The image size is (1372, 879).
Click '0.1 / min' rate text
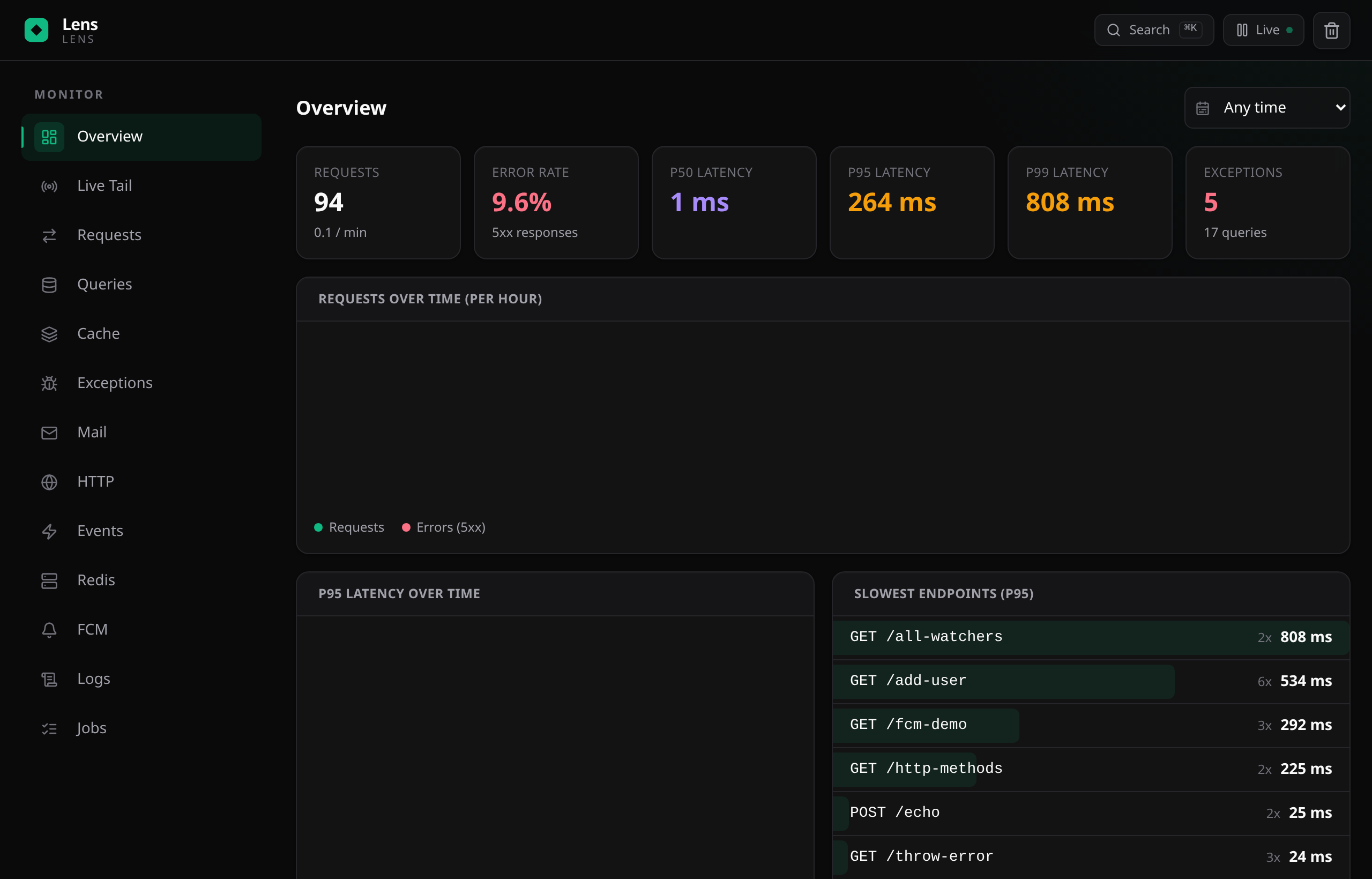pos(340,233)
